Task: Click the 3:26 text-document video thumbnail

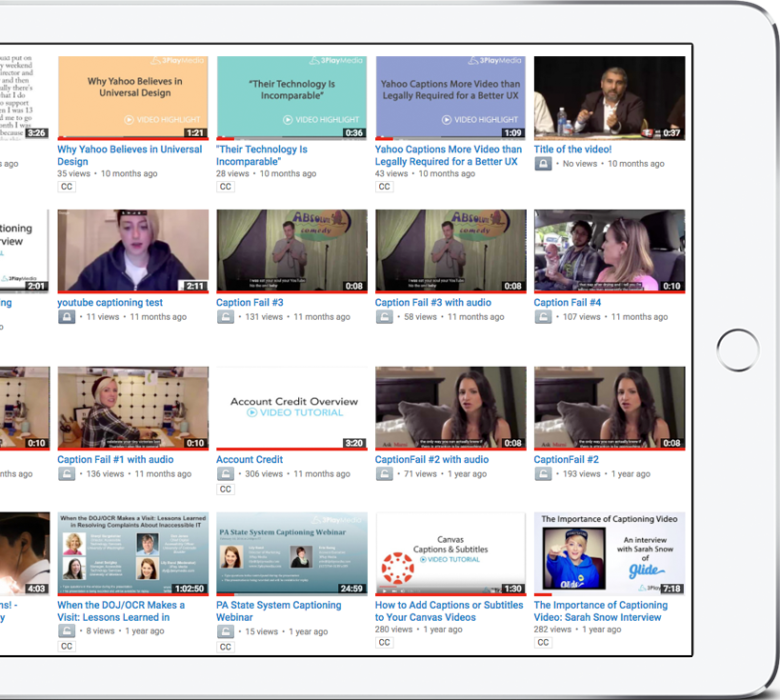Action: click(x=24, y=98)
